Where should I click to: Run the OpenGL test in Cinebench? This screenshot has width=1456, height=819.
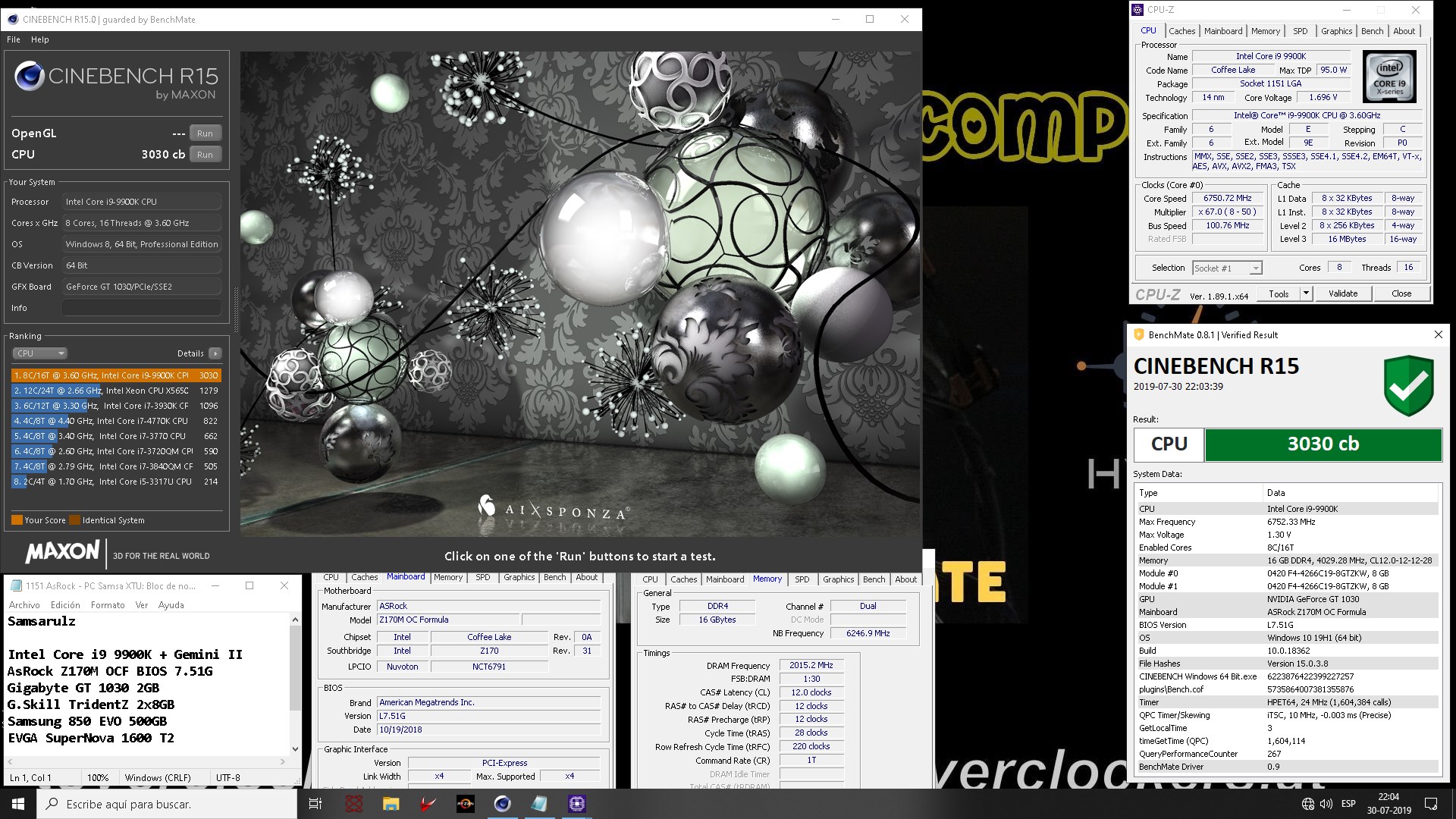pyautogui.click(x=205, y=133)
